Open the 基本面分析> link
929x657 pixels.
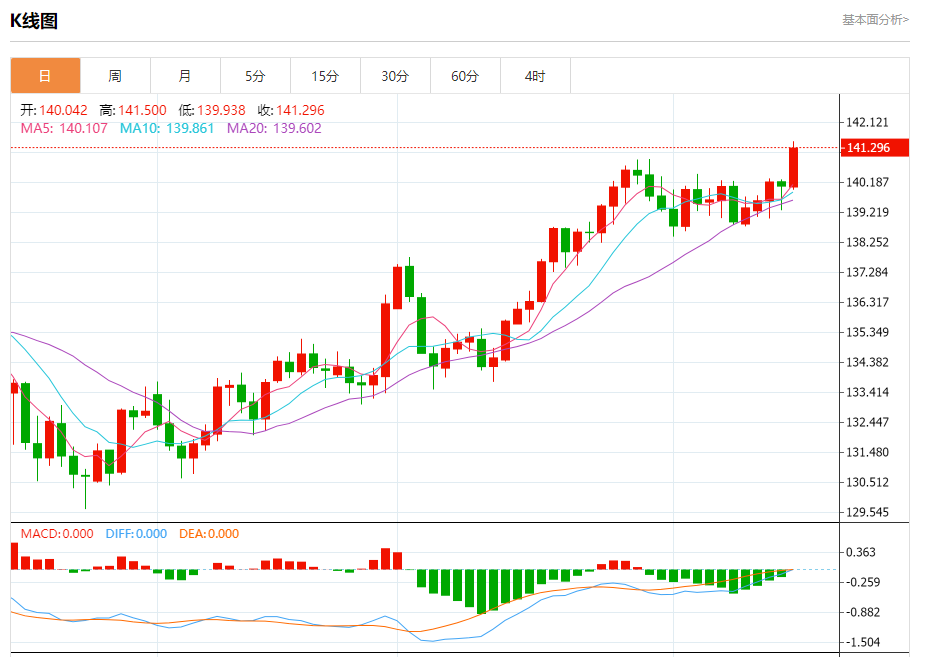(x=875, y=20)
